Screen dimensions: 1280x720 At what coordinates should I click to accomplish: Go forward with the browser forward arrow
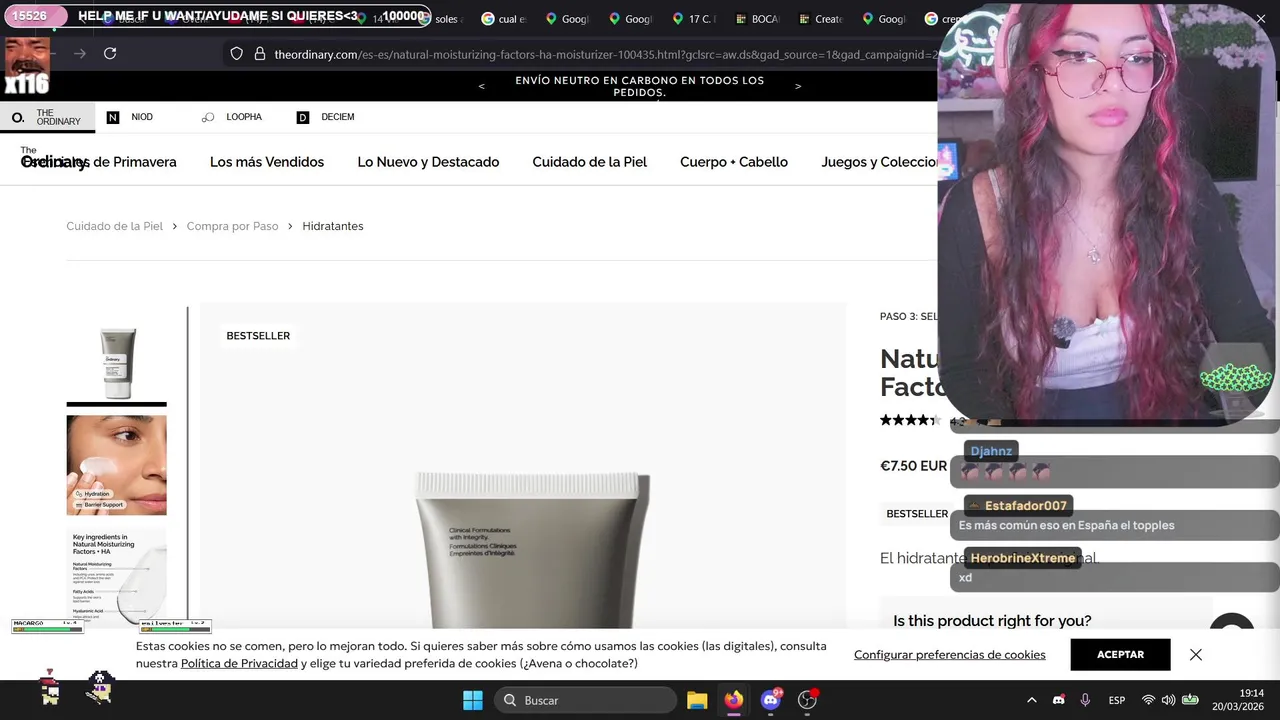80,54
